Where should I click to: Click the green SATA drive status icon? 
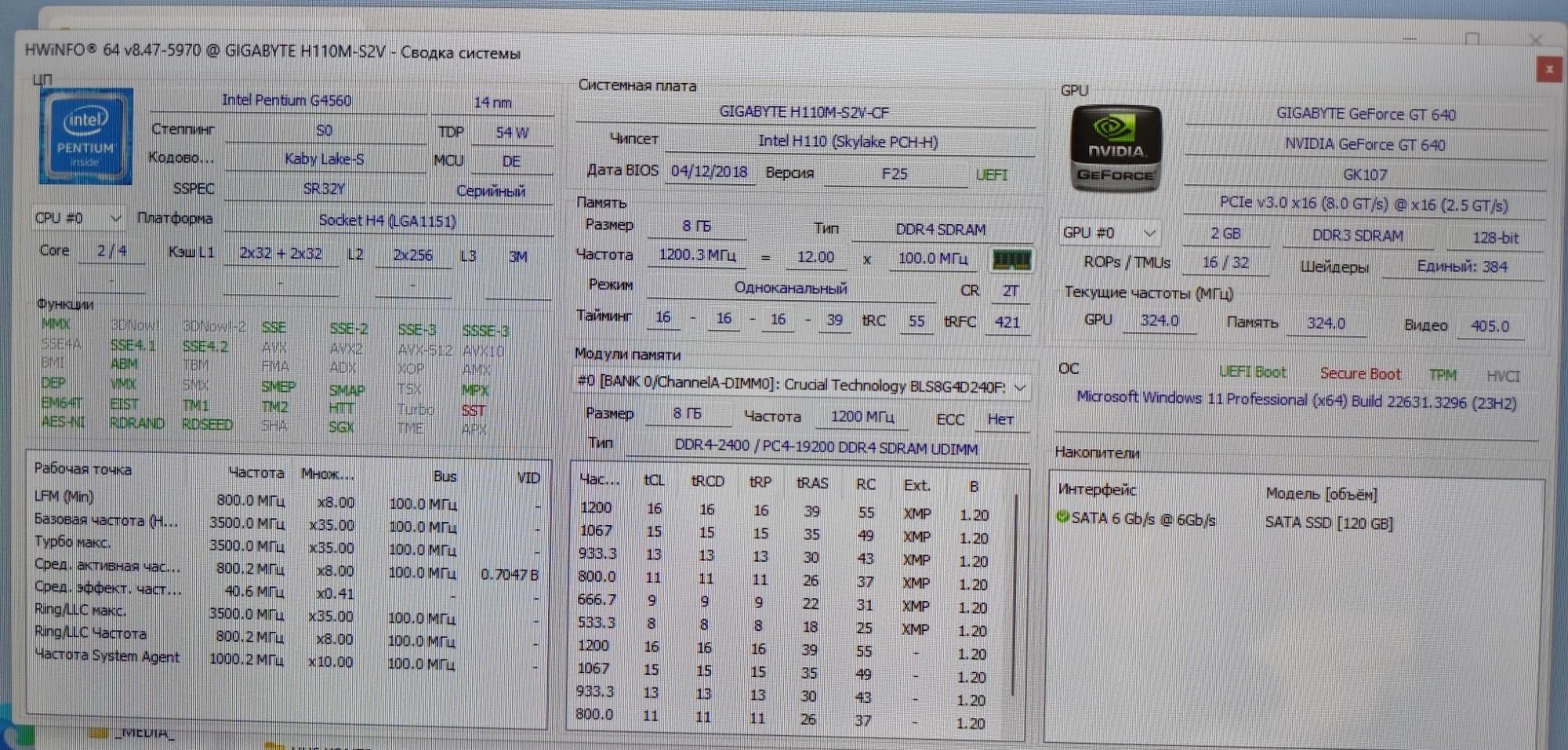[1063, 517]
